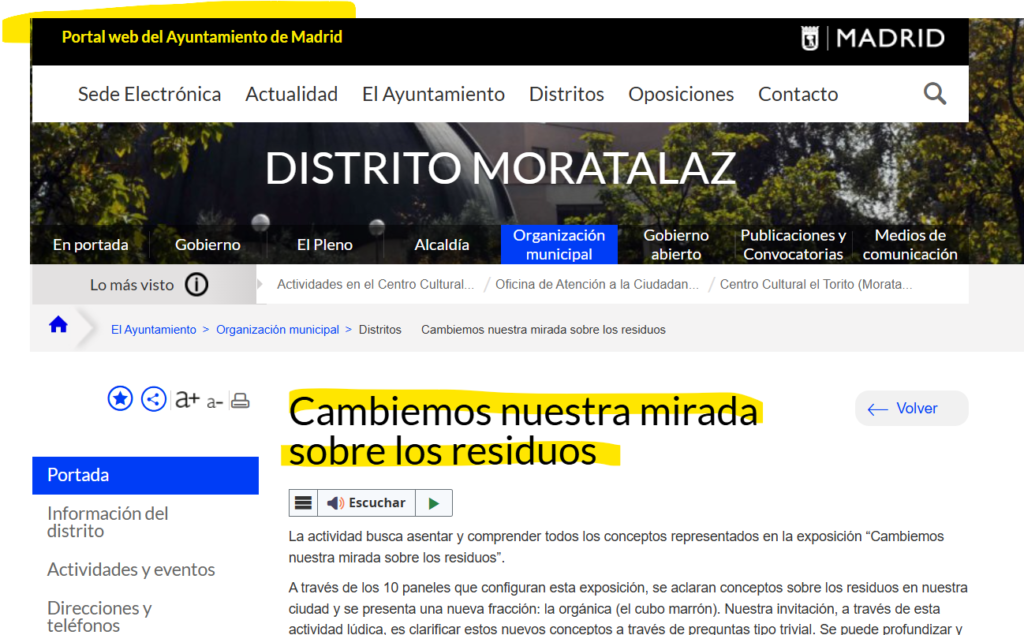The height and width of the screenshot is (635, 1024).
Task: Open search with the magnifying glass icon
Action: click(x=934, y=93)
